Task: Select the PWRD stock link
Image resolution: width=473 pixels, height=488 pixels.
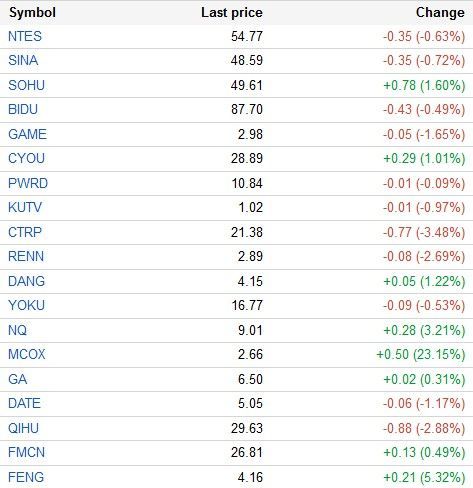Action: tap(28, 183)
